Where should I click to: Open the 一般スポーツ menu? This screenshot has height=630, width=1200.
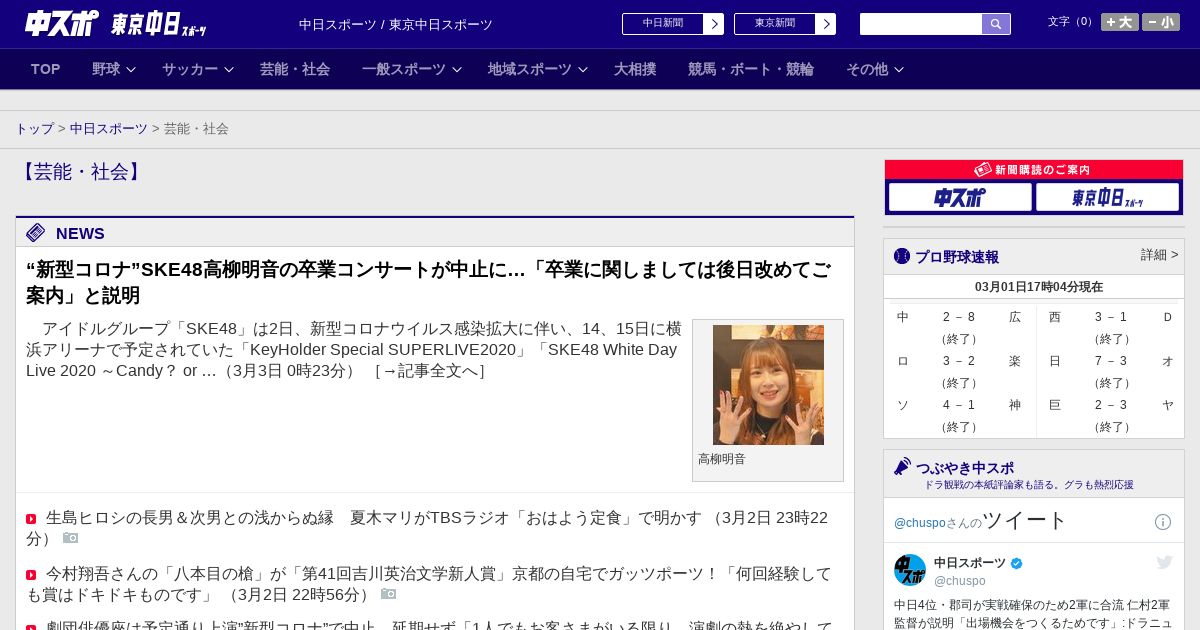(x=404, y=69)
